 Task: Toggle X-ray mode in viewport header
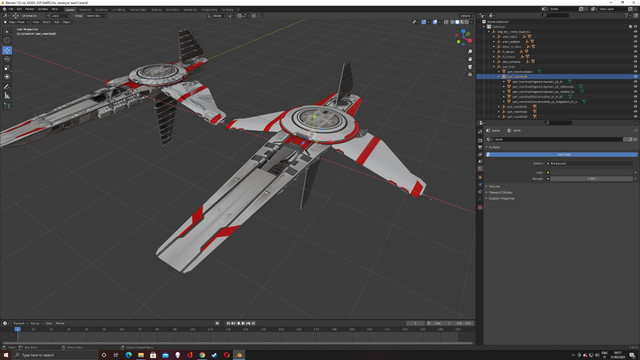point(446,22)
